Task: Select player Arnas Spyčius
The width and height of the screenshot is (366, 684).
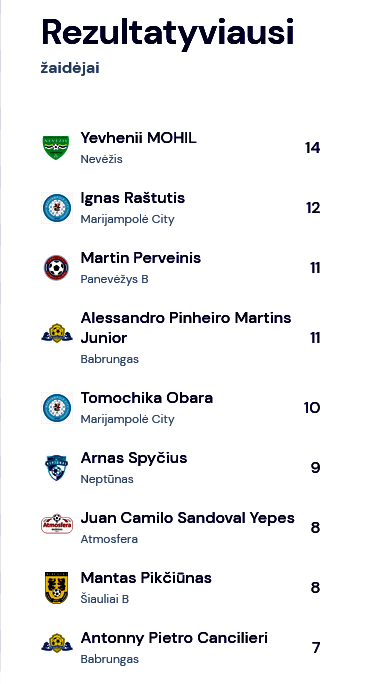Action: pyautogui.click(x=134, y=458)
